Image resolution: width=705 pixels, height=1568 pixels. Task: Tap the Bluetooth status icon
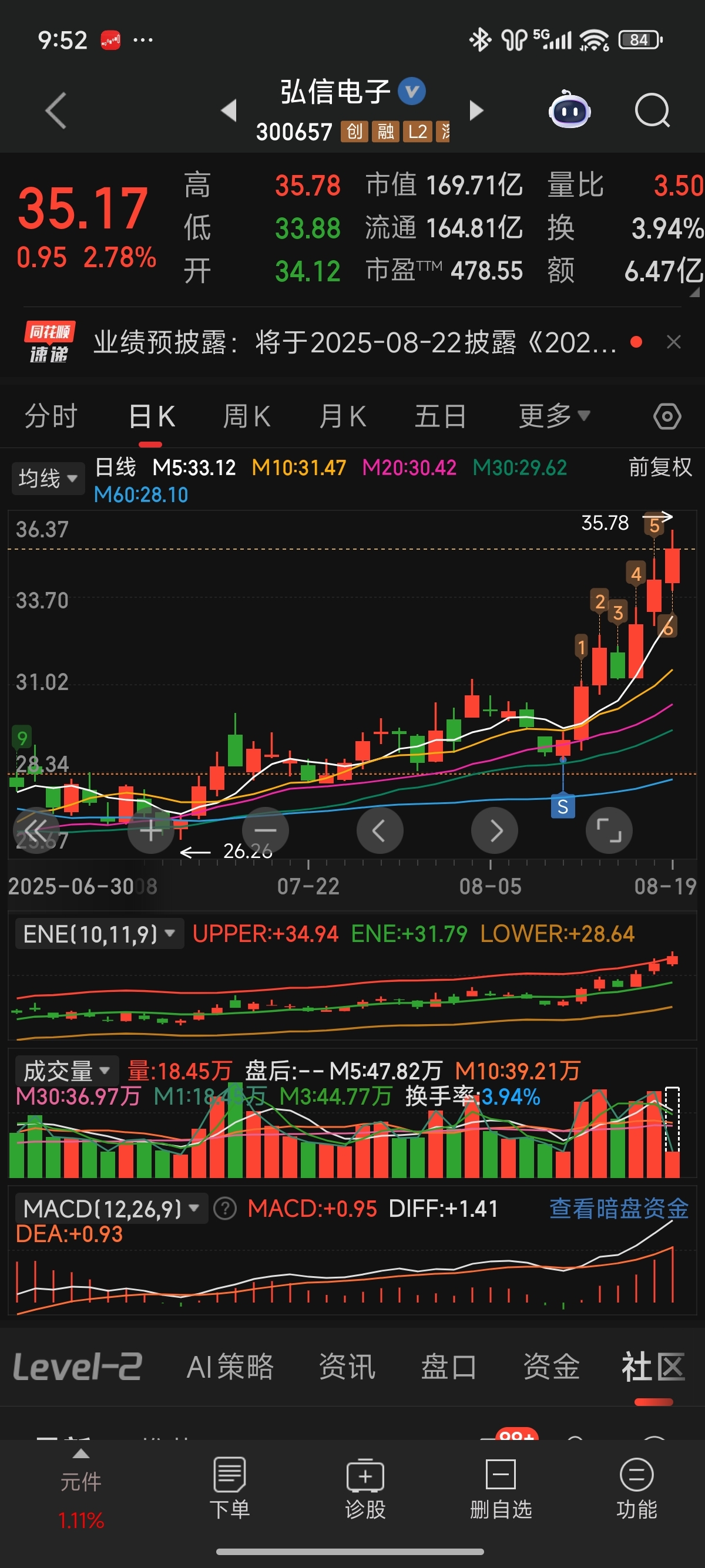click(480, 40)
